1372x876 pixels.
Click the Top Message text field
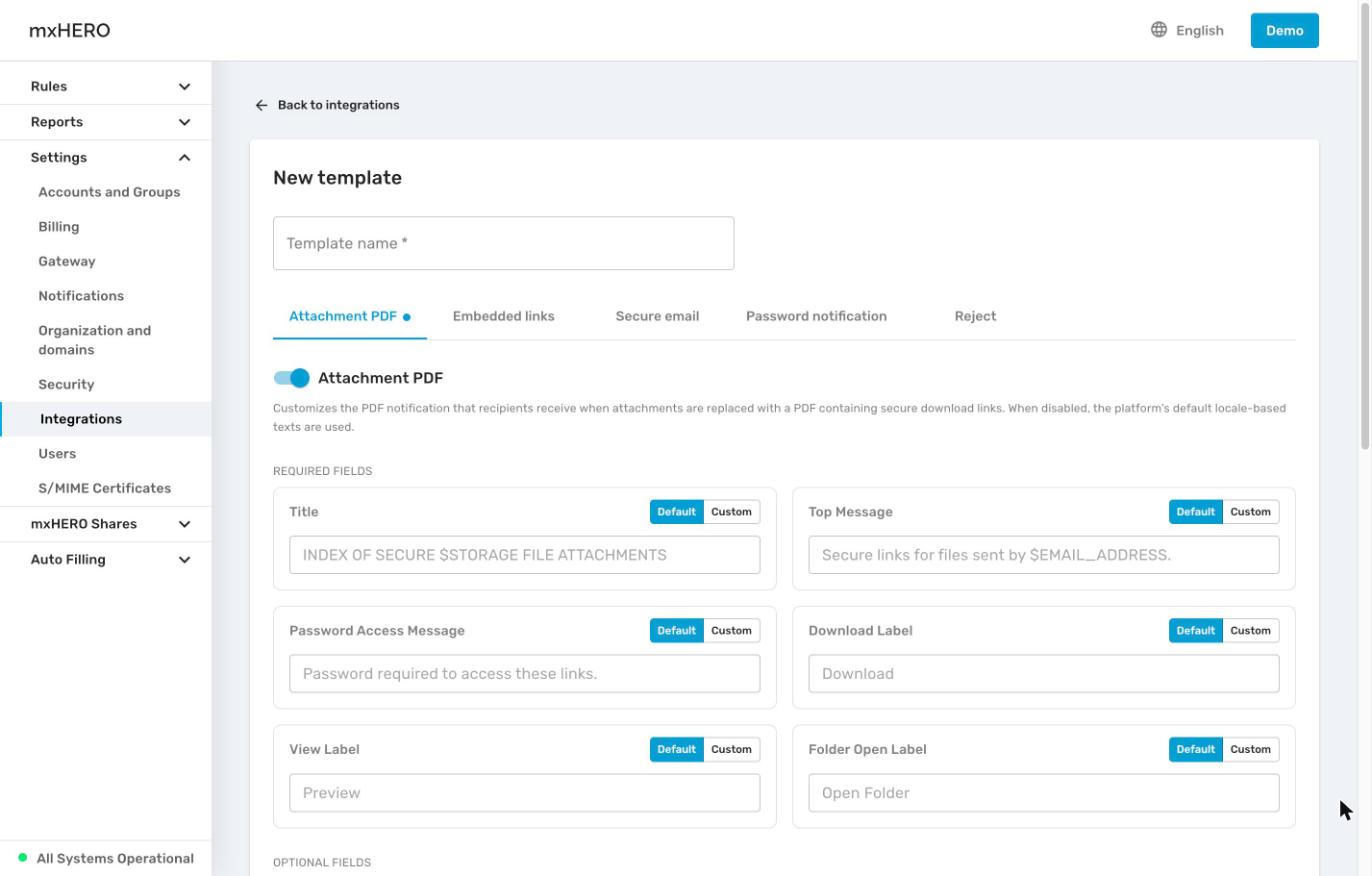tap(1043, 555)
